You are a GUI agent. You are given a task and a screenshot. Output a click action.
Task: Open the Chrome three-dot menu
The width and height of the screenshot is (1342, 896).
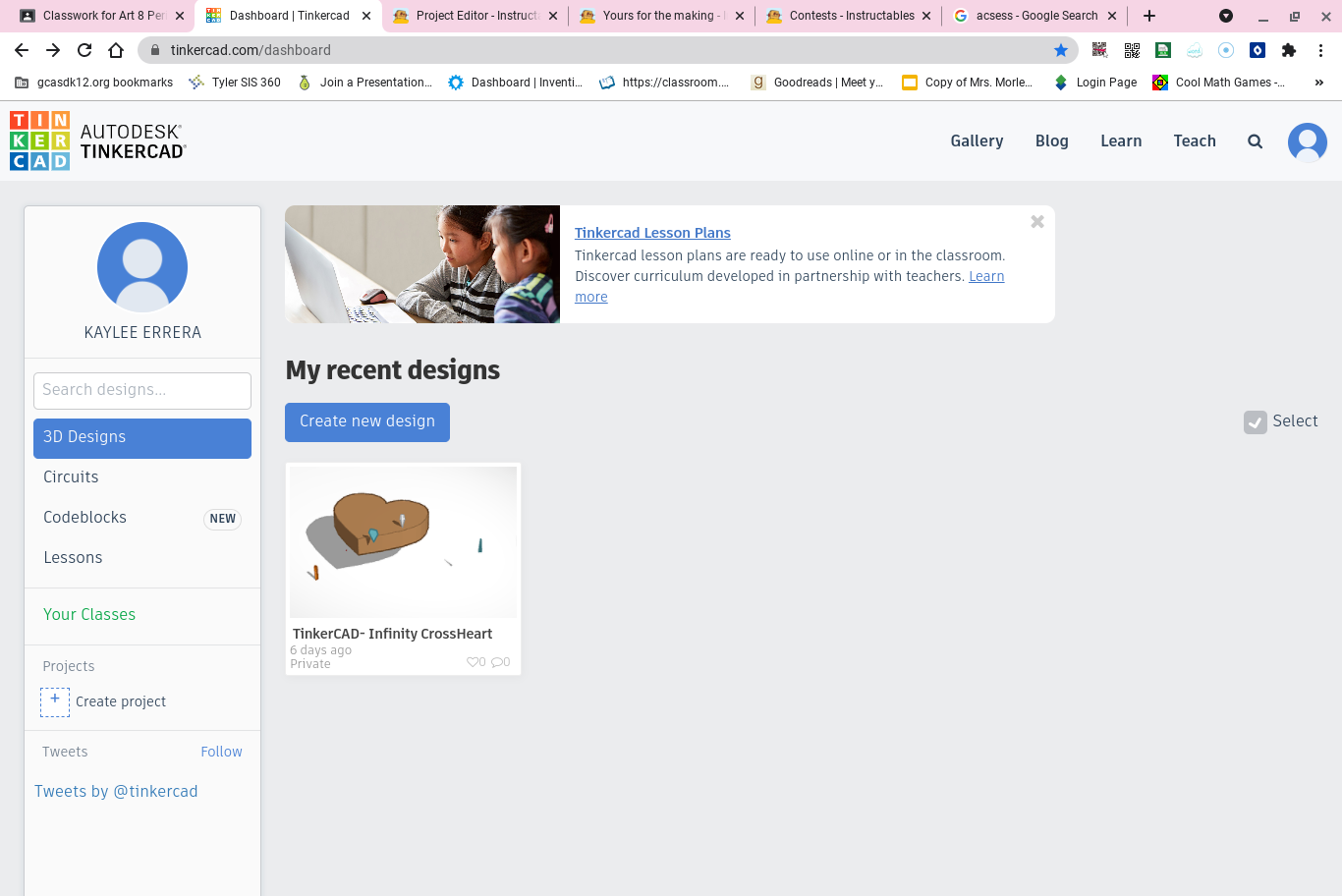1321,50
